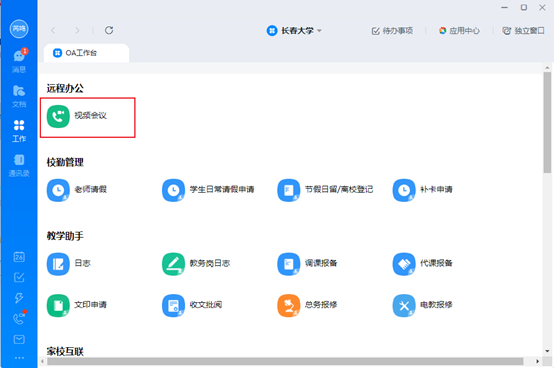Open 应用中心 (app center)
This screenshot has width=554, height=368.
pos(459,31)
